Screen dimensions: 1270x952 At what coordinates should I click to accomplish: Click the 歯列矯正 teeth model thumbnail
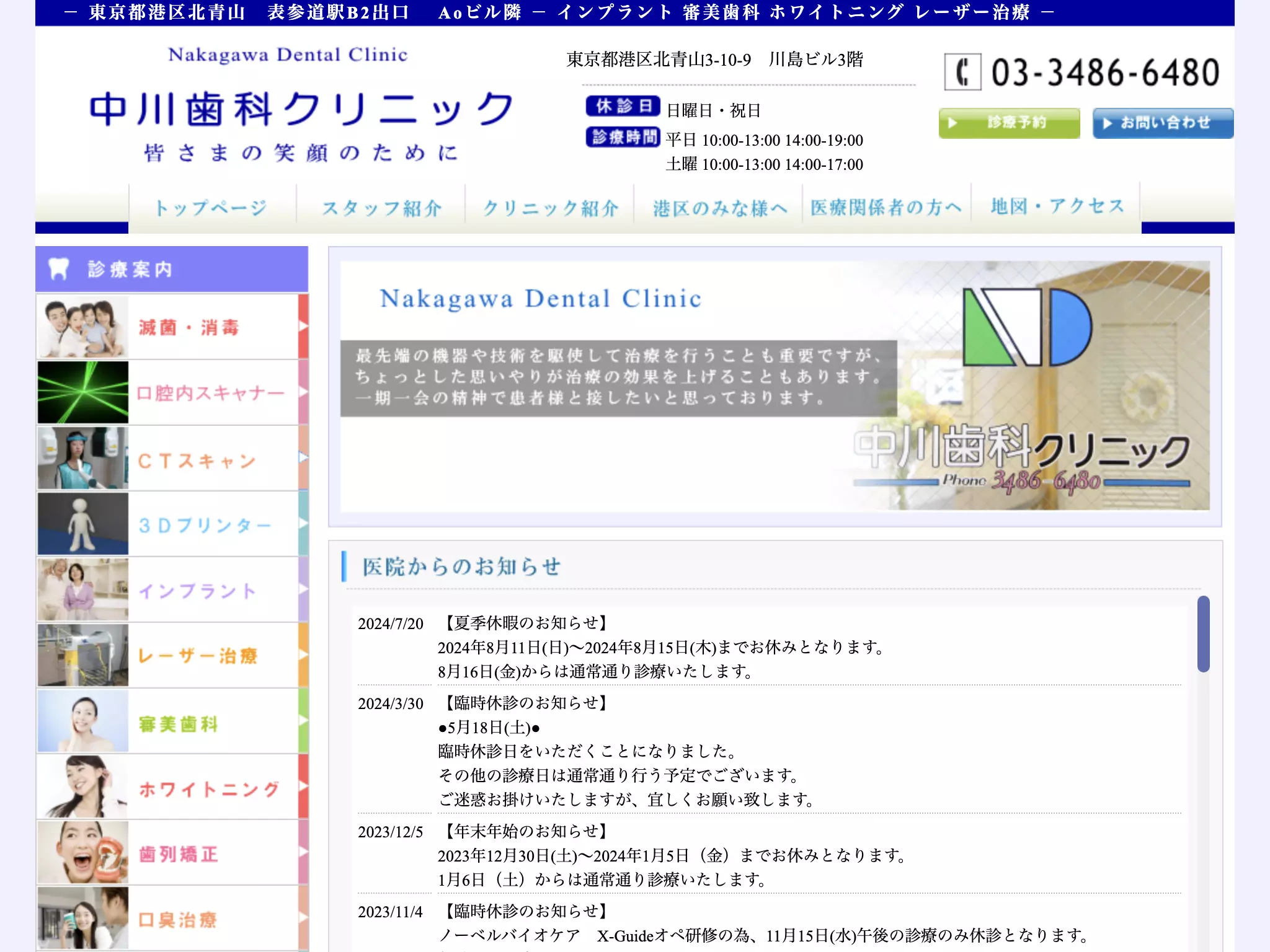click(83, 852)
